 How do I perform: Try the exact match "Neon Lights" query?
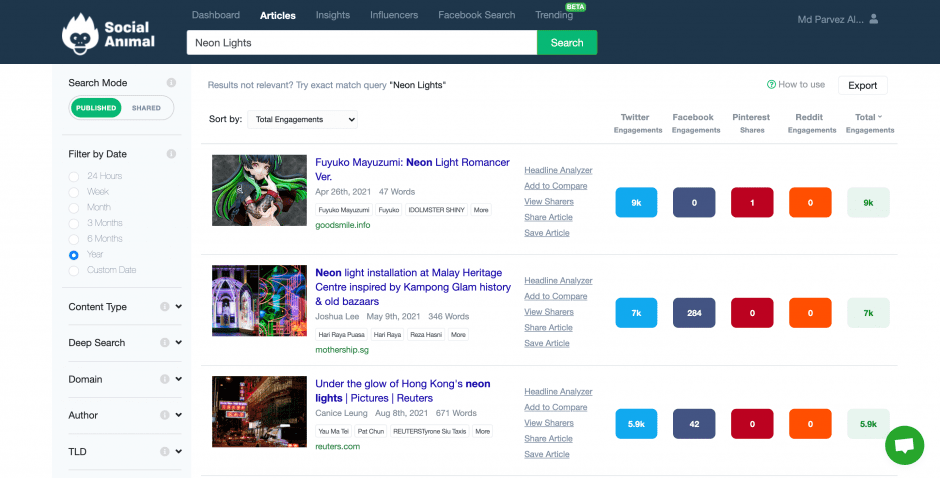[x=418, y=85]
